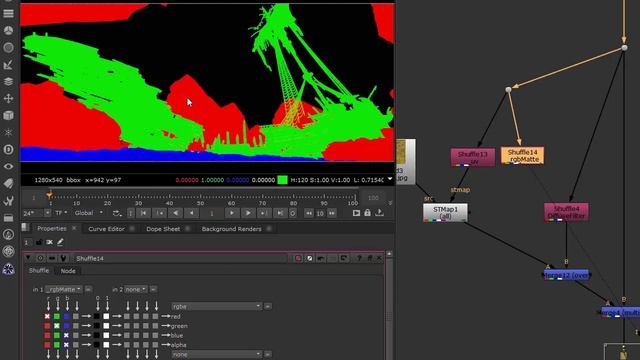
Task: Open the Global frame range dropdown
Action: [x=89, y=213]
